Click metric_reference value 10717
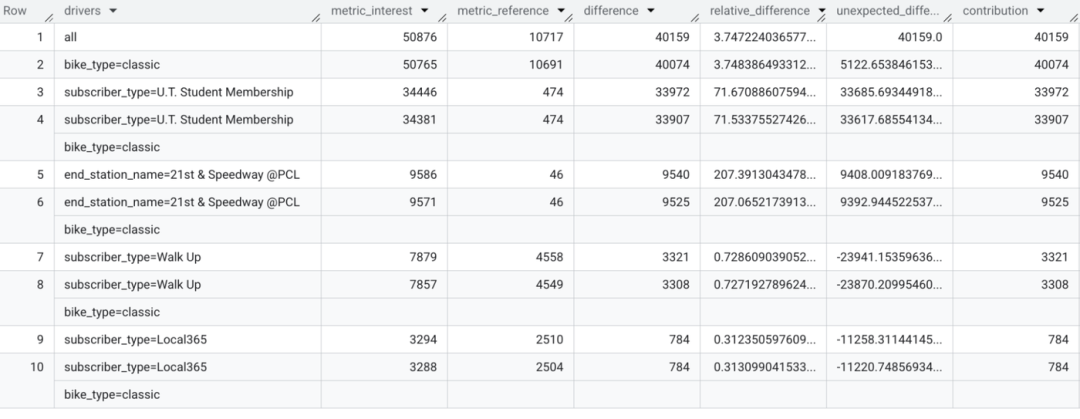This screenshot has width=1080, height=419. point(547,37)
